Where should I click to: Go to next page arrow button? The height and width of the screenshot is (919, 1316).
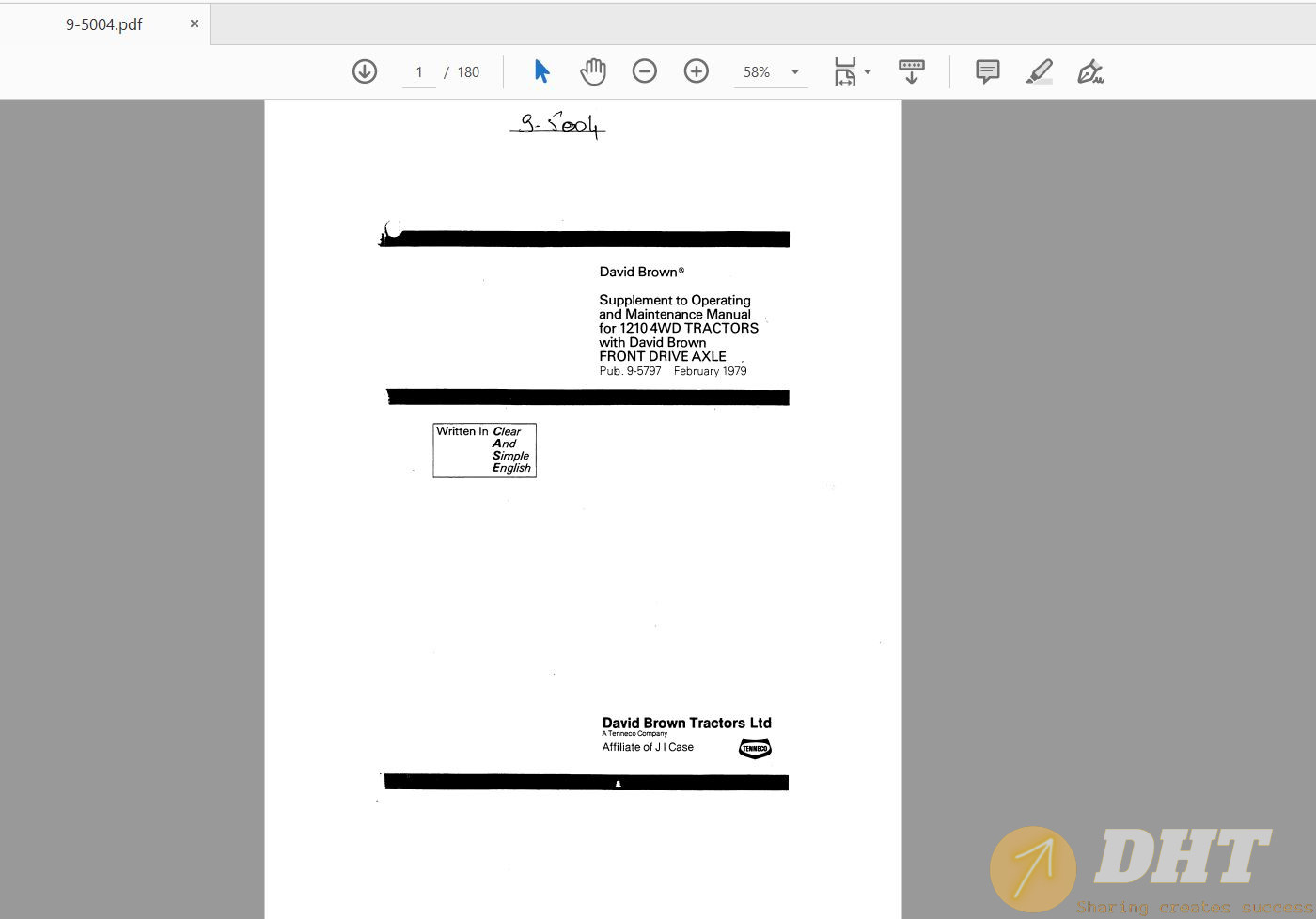pyautogui.click(x=365, y=71)
